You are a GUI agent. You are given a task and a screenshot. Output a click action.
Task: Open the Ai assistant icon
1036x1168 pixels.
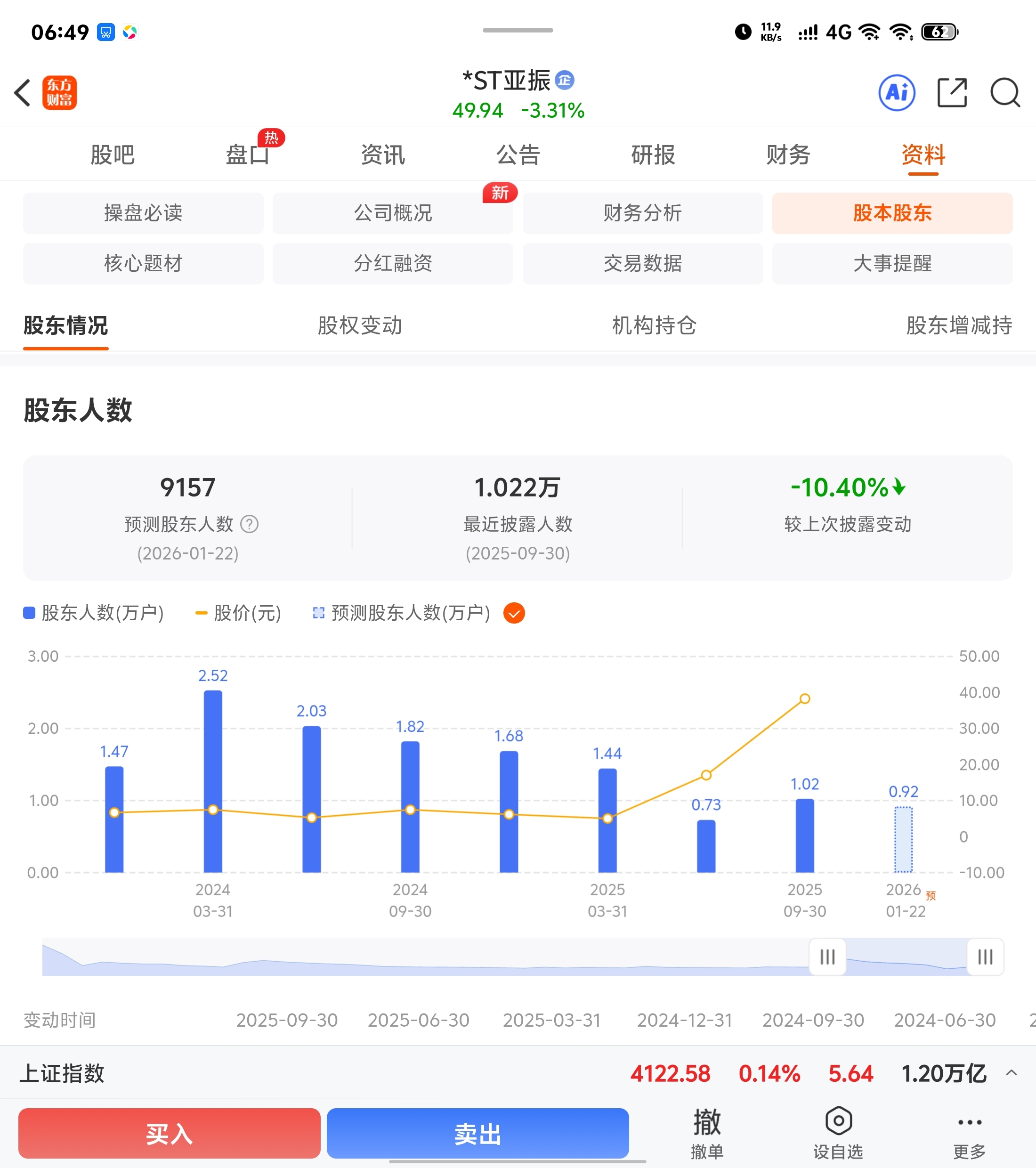pyautogui.click(x=896, y=93)
